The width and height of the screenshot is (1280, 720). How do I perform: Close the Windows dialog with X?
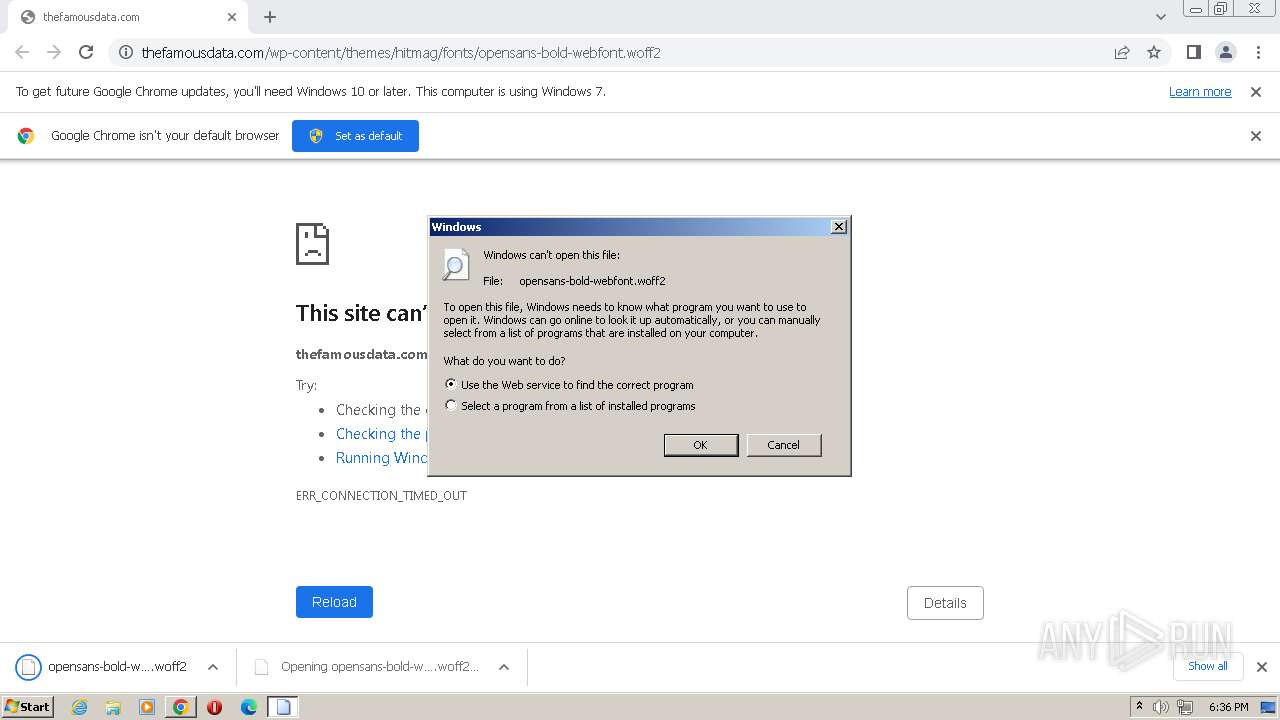(839, 227)
